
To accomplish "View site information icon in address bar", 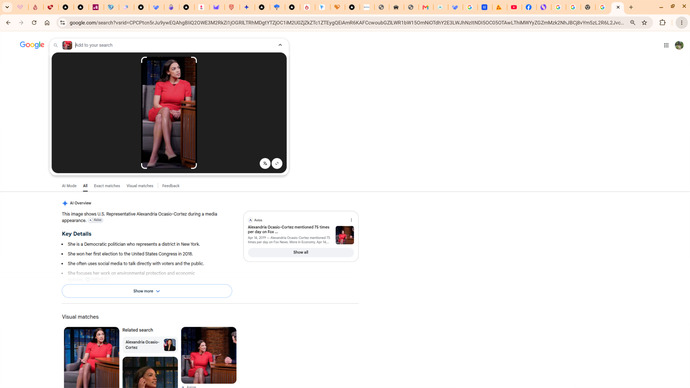I will click(x=62, y=22).
